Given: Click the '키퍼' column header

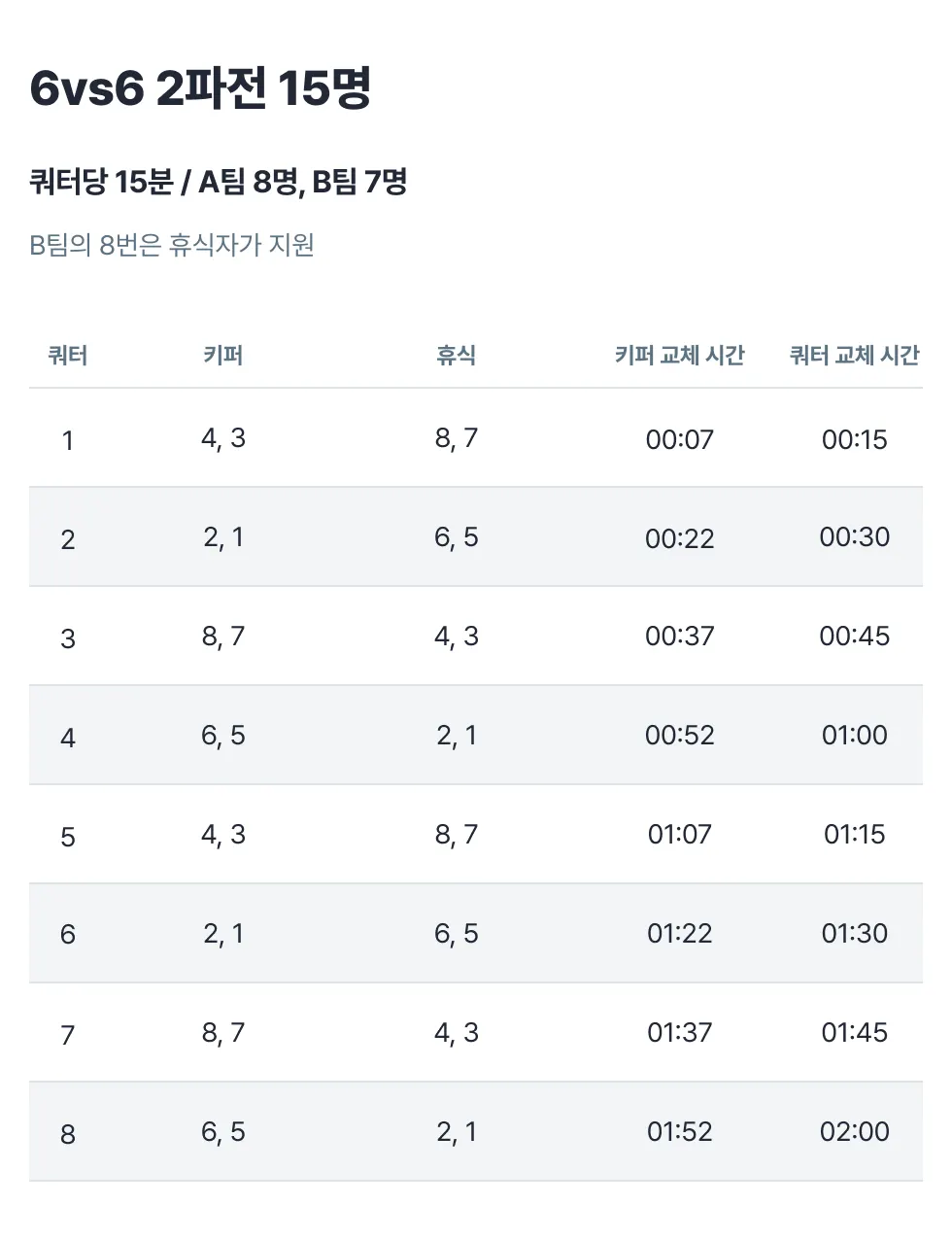Looking at the screenshot, I should point(223,356).
